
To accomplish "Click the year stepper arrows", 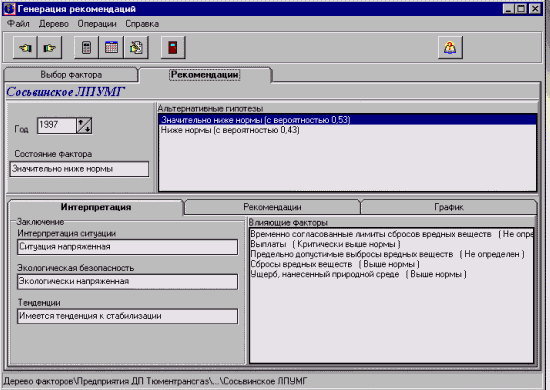I will coord(84,125).
